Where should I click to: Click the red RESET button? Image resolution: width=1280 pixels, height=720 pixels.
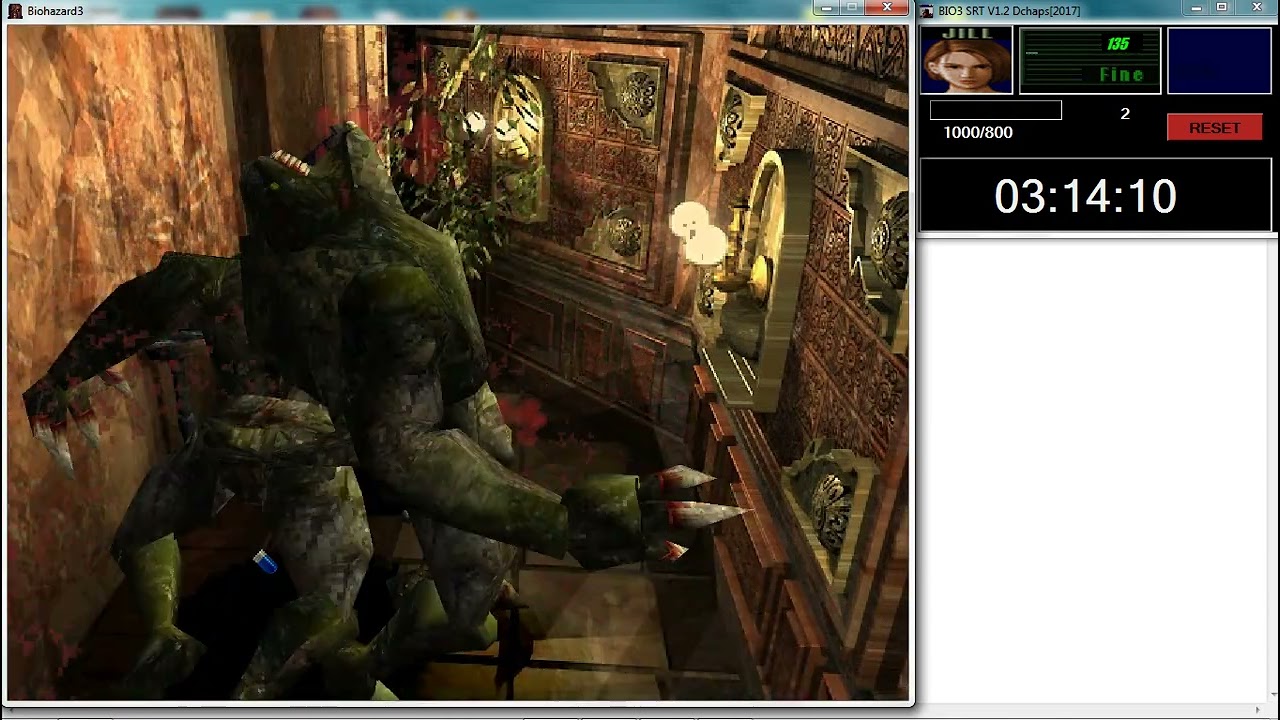point(1215,128)
